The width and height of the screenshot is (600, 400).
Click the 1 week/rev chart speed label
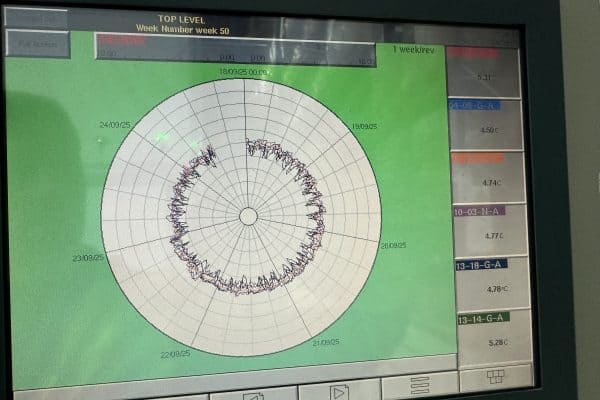click(x=411, y=48)
